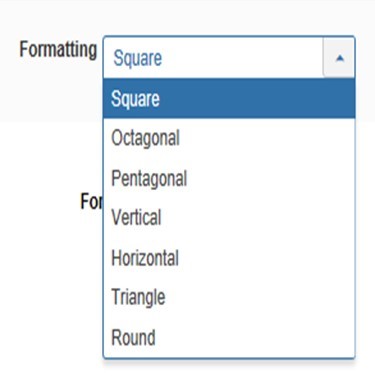Click the Square text in the field
The height and width of the screenshot is (383, 375).
click(138, 59)
